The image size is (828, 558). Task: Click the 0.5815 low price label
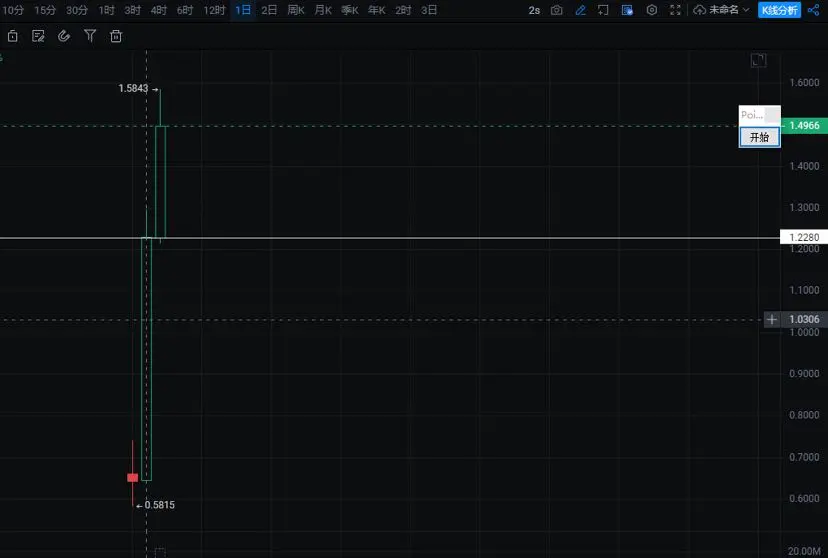click(x=159, y=505)
